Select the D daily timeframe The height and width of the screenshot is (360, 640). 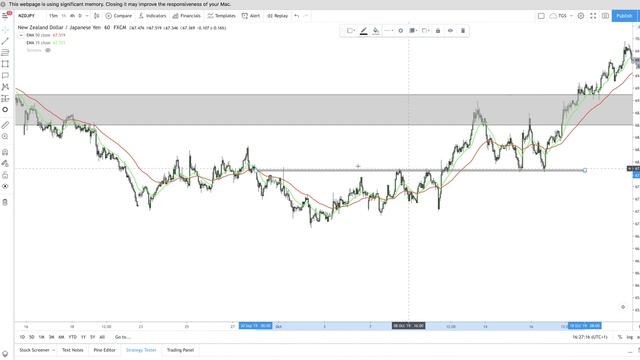tap(80, 16)
